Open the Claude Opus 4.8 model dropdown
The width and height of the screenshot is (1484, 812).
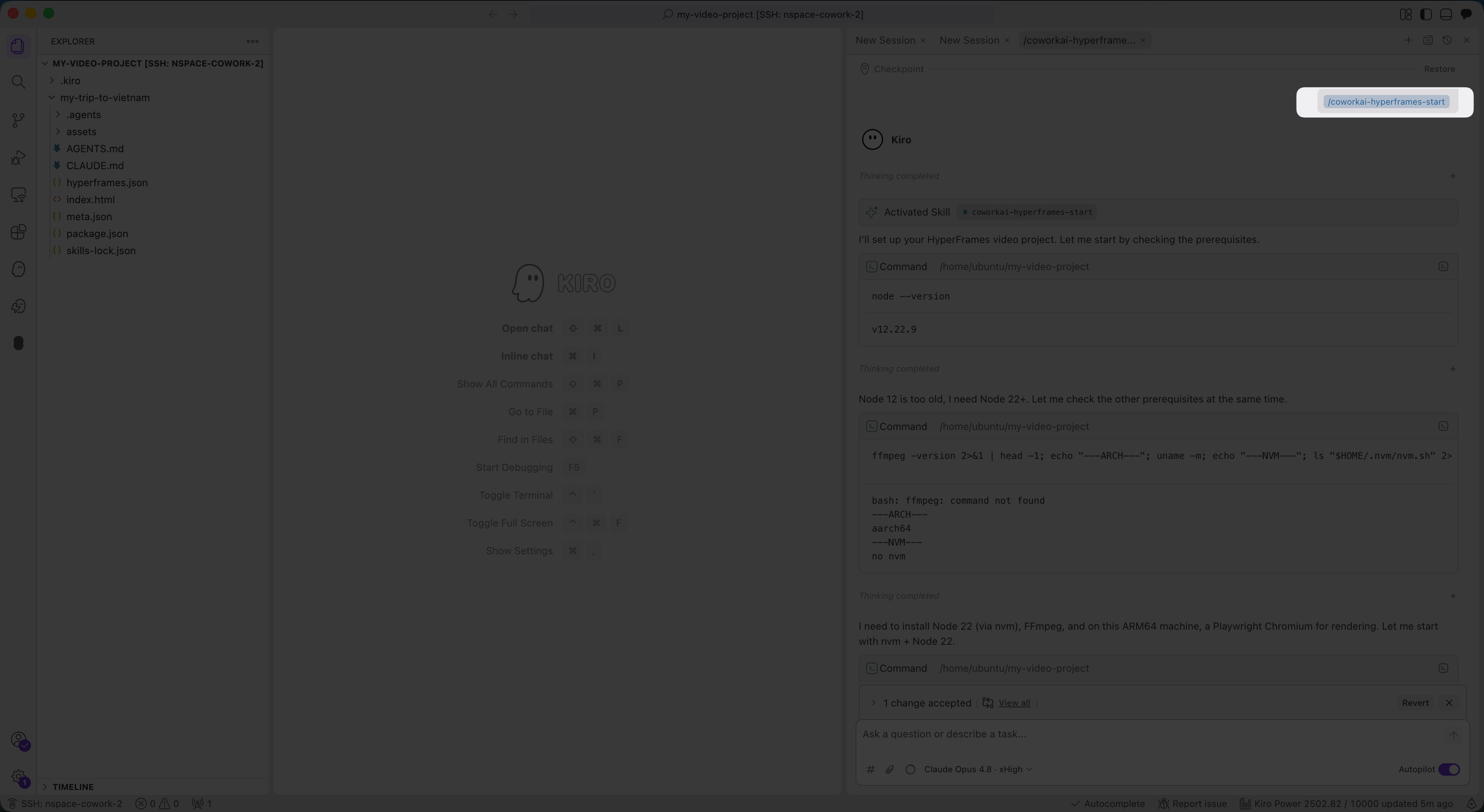pos(978,770)
